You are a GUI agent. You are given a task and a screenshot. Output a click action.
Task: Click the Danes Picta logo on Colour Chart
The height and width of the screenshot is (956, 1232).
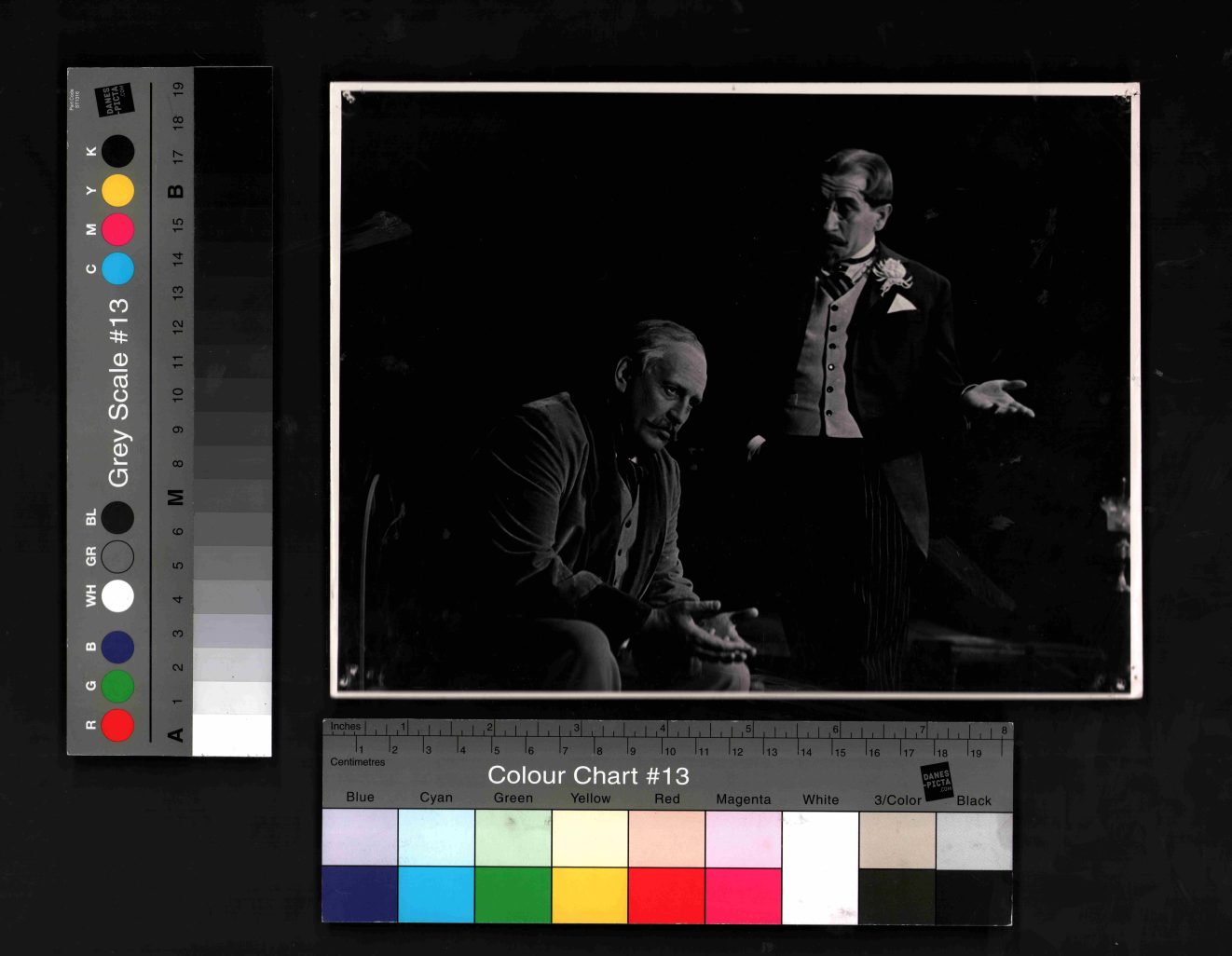(x=937, y=780)
